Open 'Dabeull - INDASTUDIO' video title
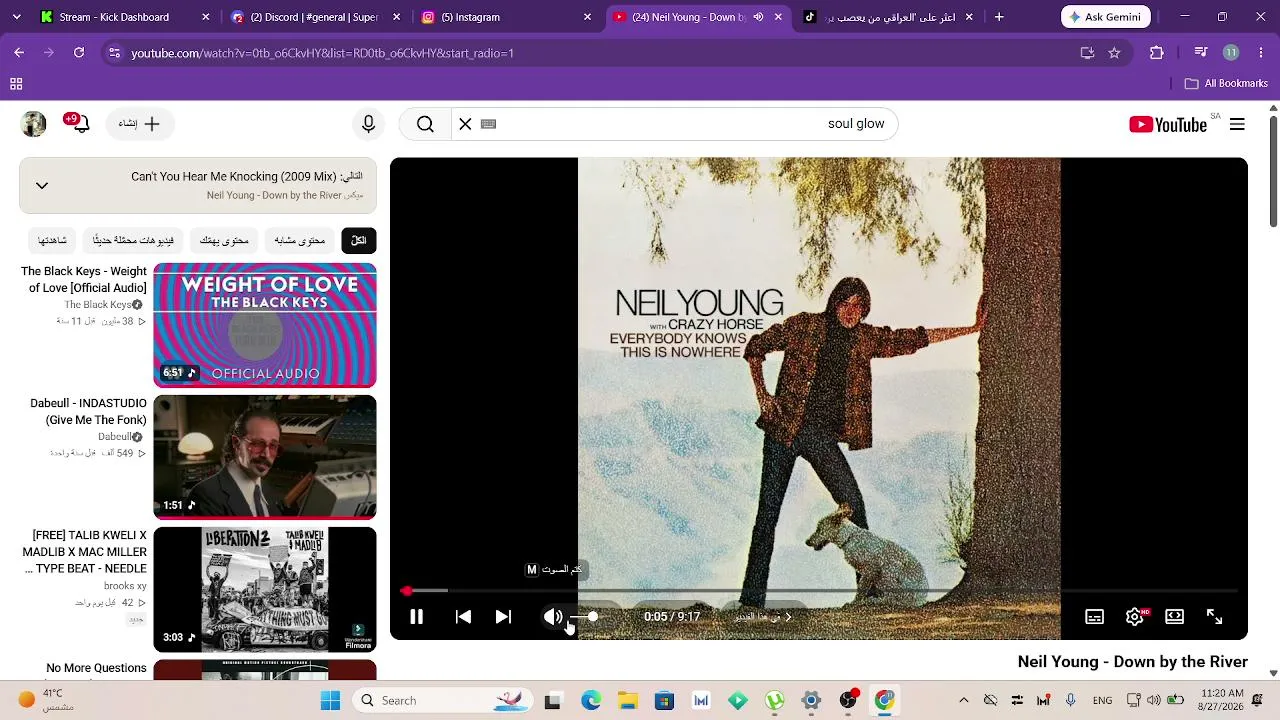The width and height of the screenshot is (1280, 720). pos(88,412)
